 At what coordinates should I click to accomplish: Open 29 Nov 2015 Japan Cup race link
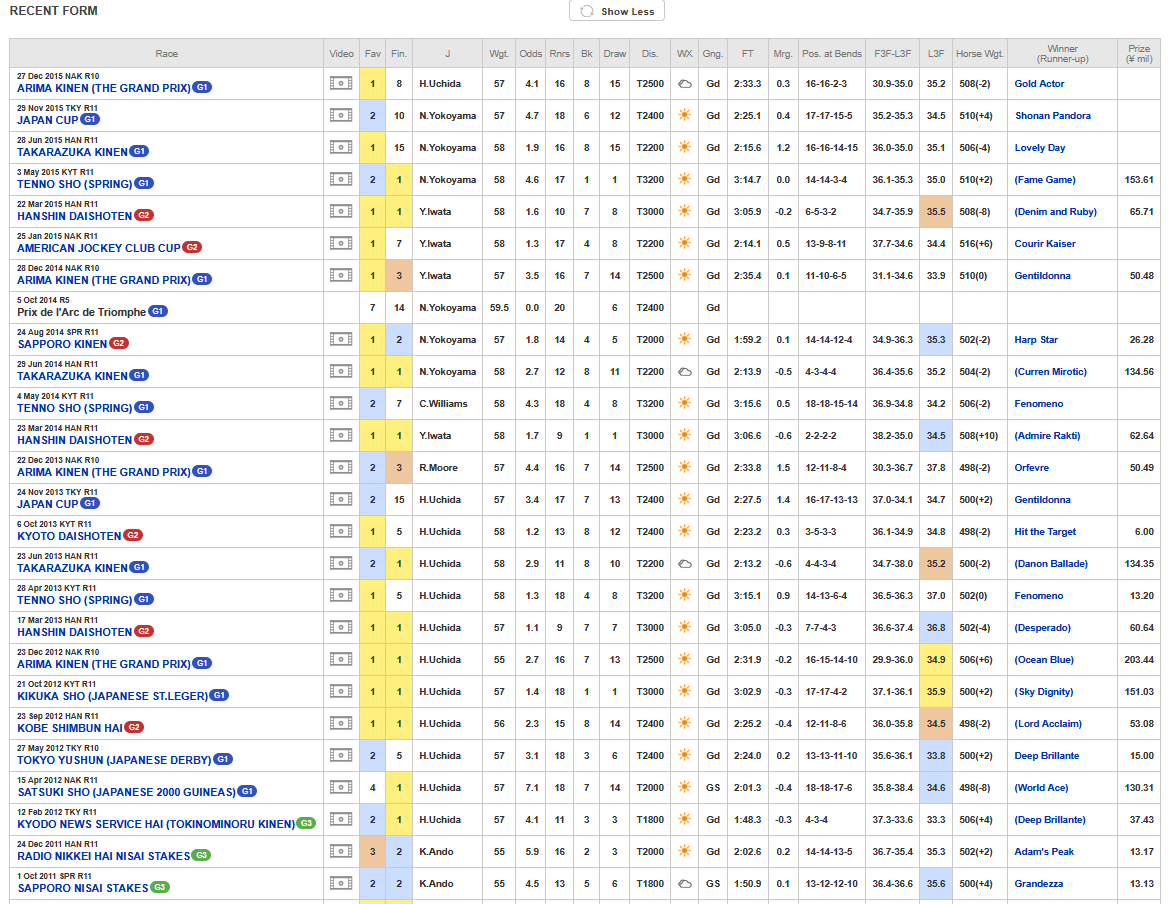coord(48,120)
